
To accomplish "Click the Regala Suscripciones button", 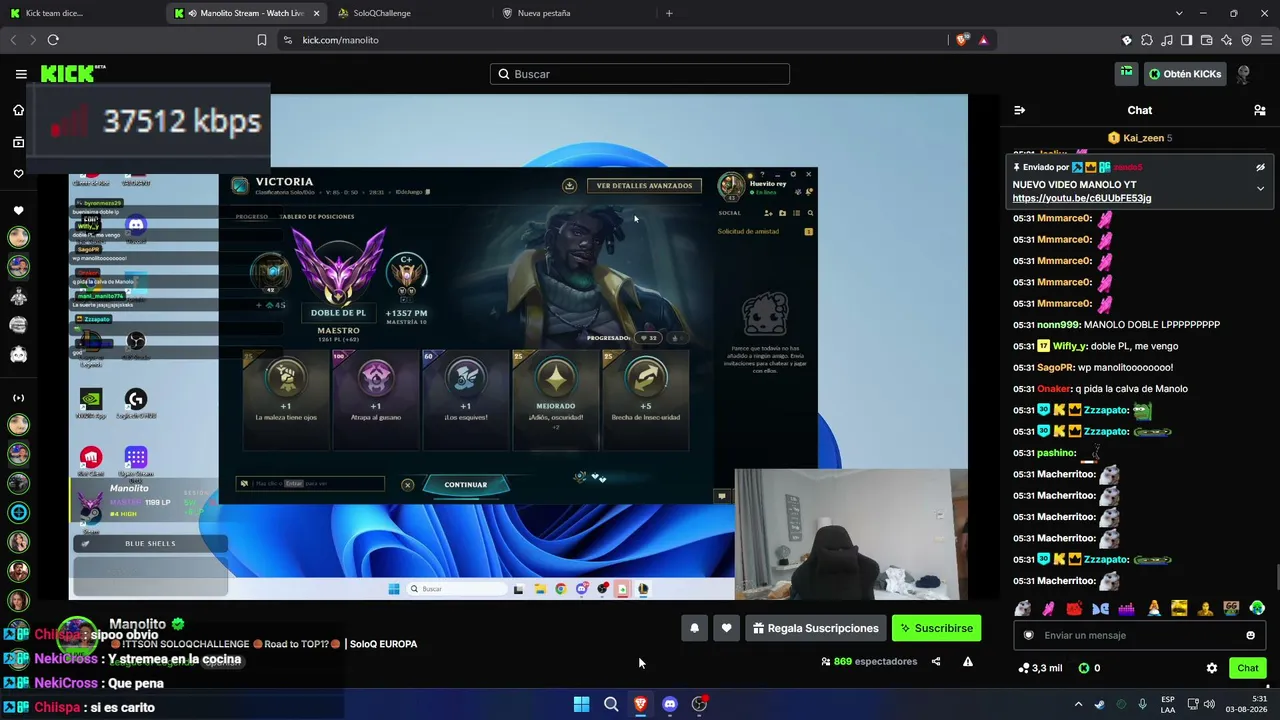I will (x=816, y=628).
